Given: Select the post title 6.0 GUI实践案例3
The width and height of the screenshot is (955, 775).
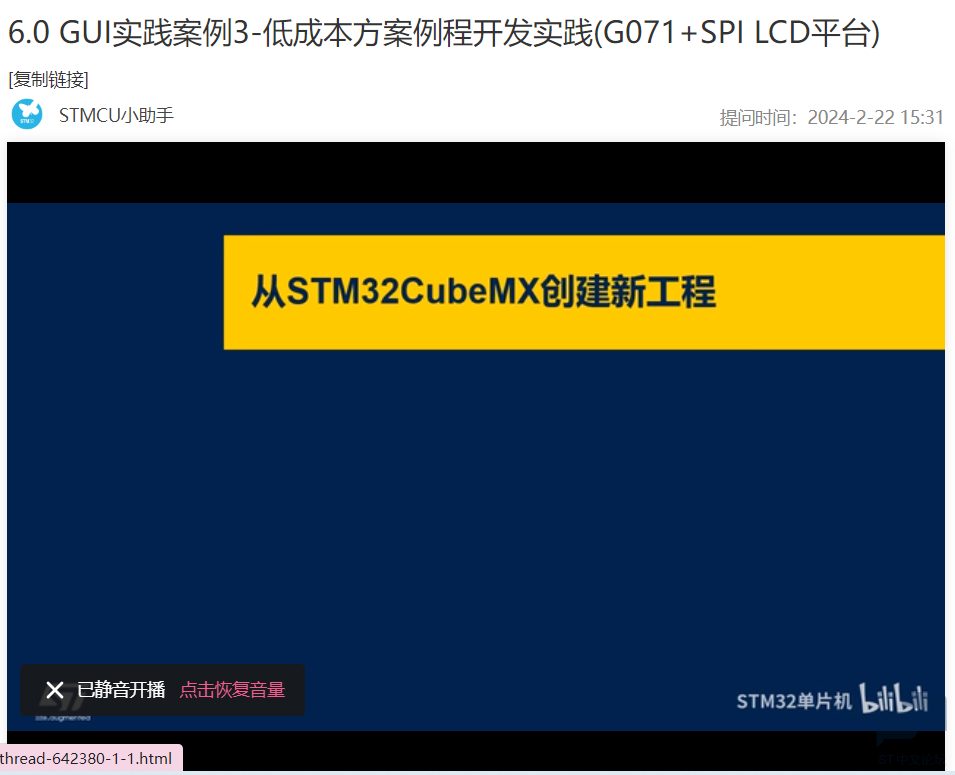Looking at the screenshot, I should [443, 33].
